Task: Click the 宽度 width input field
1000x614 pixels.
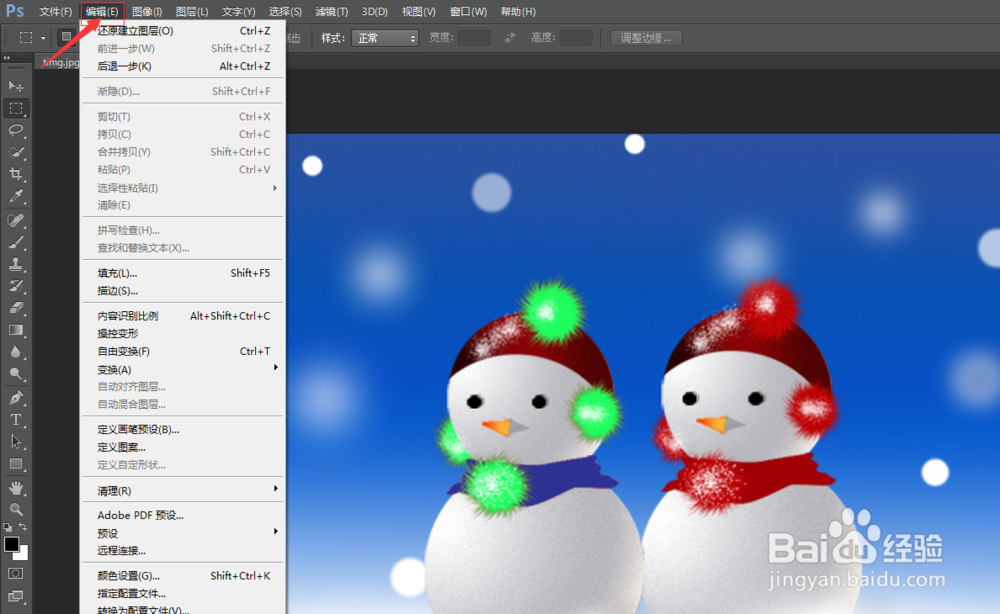Action: [474, 38]
